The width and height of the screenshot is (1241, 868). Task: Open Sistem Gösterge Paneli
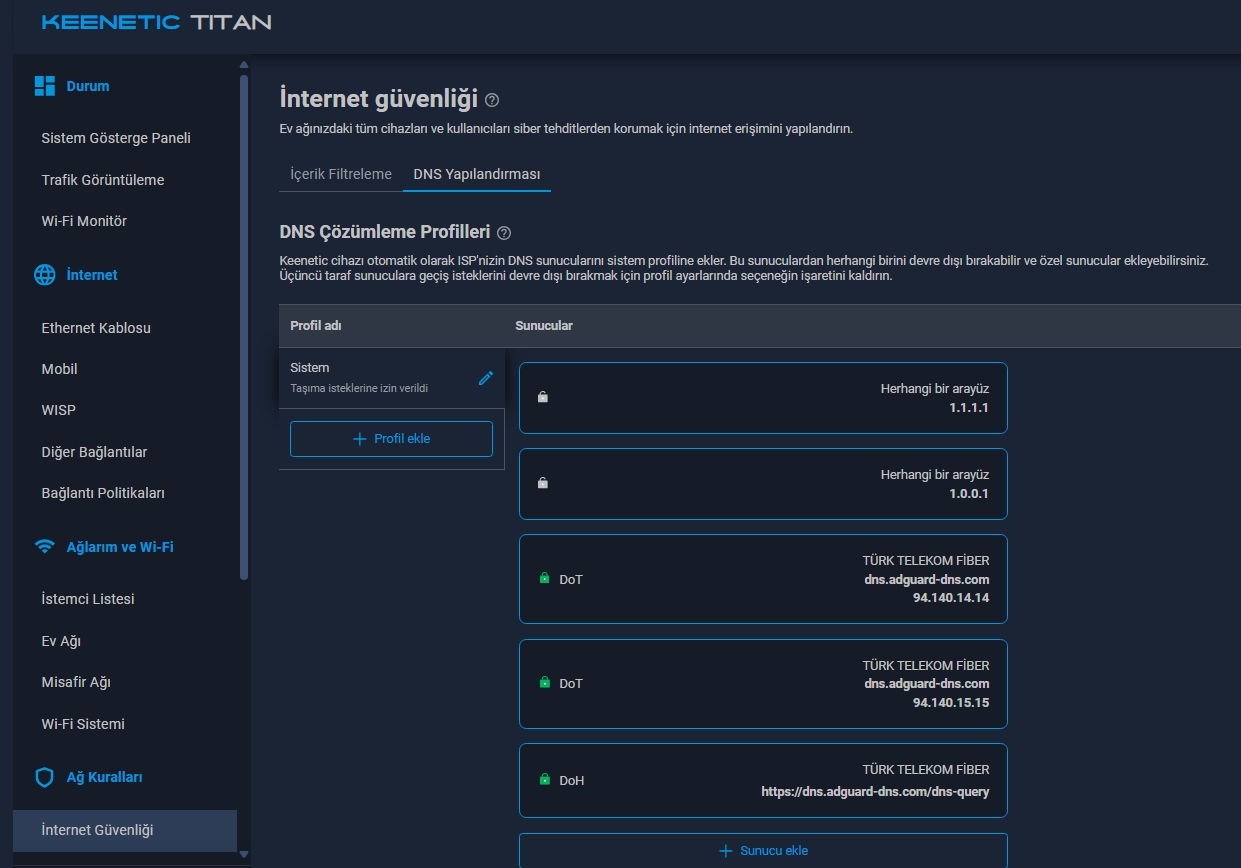[116, 138]
